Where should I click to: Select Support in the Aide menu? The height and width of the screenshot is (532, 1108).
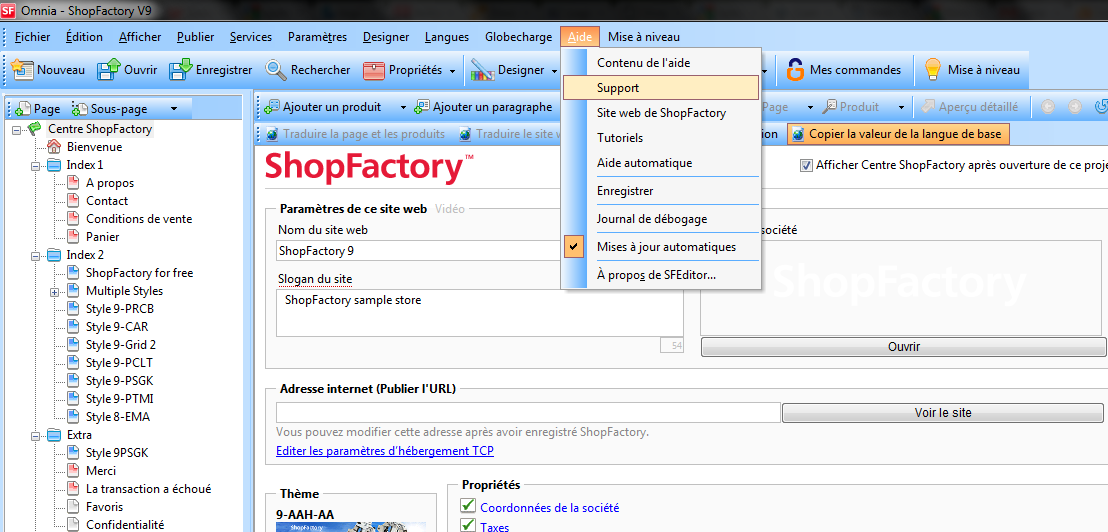[x=618, y=88]
